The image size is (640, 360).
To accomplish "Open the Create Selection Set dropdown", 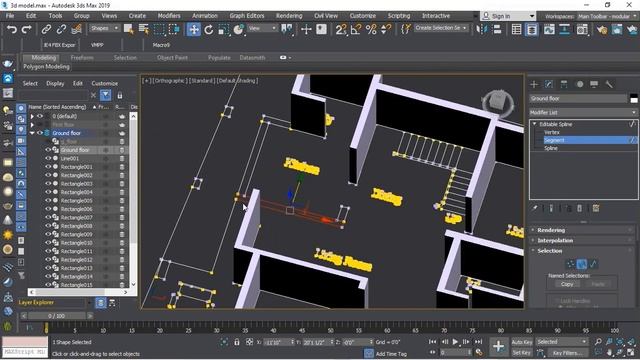I will [441, 28].
